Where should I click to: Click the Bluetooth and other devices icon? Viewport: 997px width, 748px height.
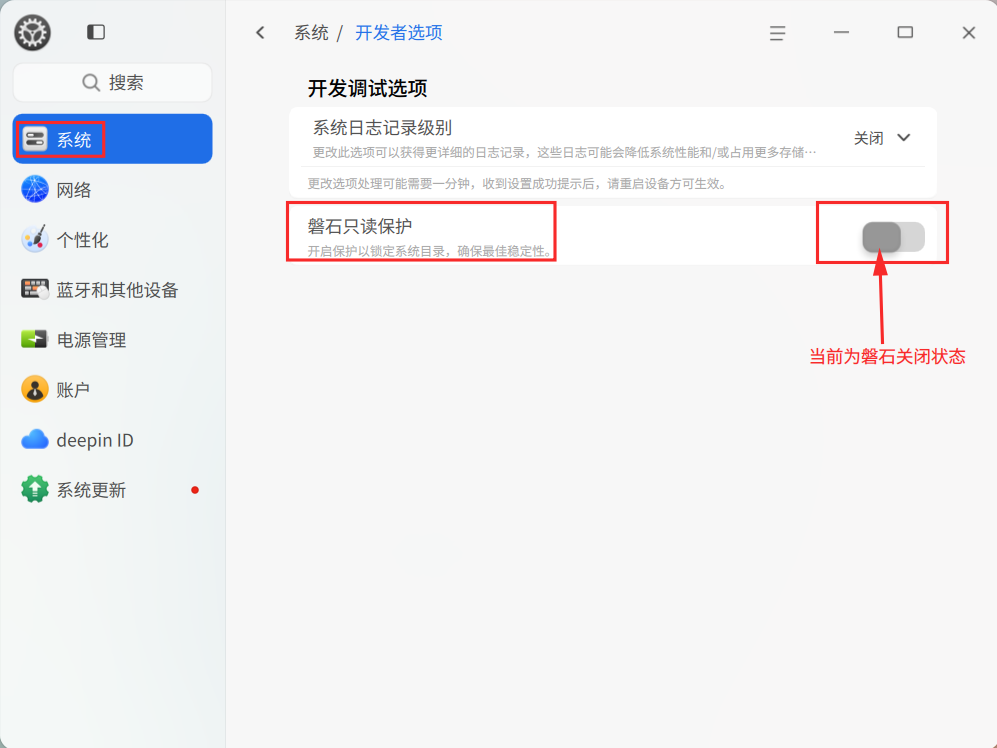coord(35,289)
